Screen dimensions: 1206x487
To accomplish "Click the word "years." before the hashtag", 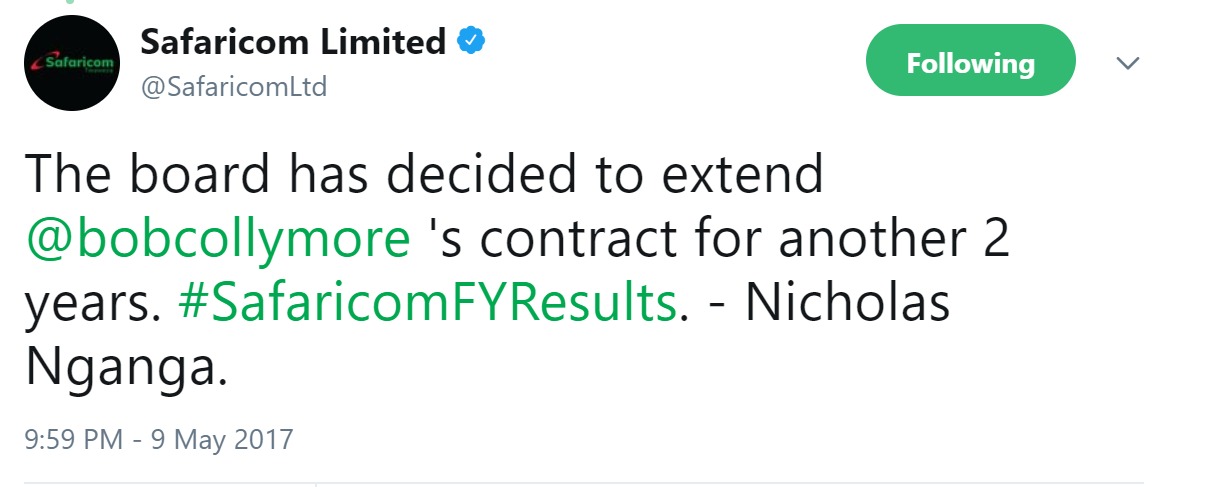I will coord(93,306).
